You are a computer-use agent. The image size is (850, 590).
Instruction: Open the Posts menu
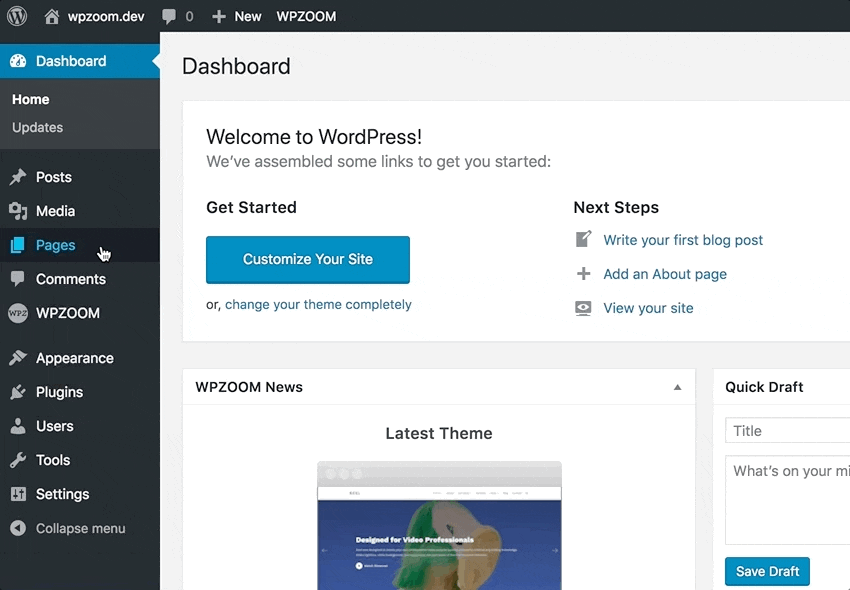[80, 177]
